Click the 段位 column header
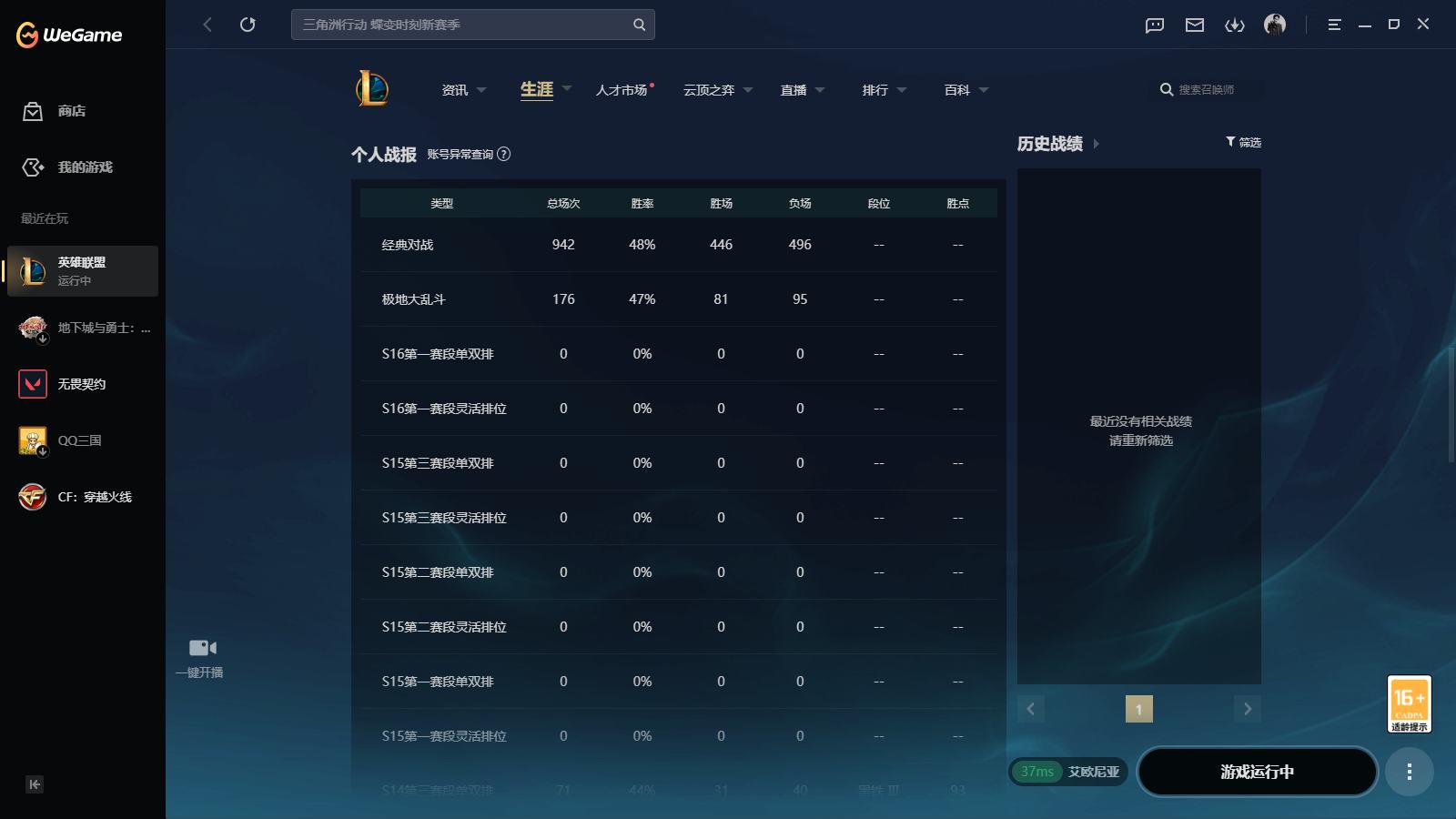Screen dimensions: 1456x819 [879, 204]
